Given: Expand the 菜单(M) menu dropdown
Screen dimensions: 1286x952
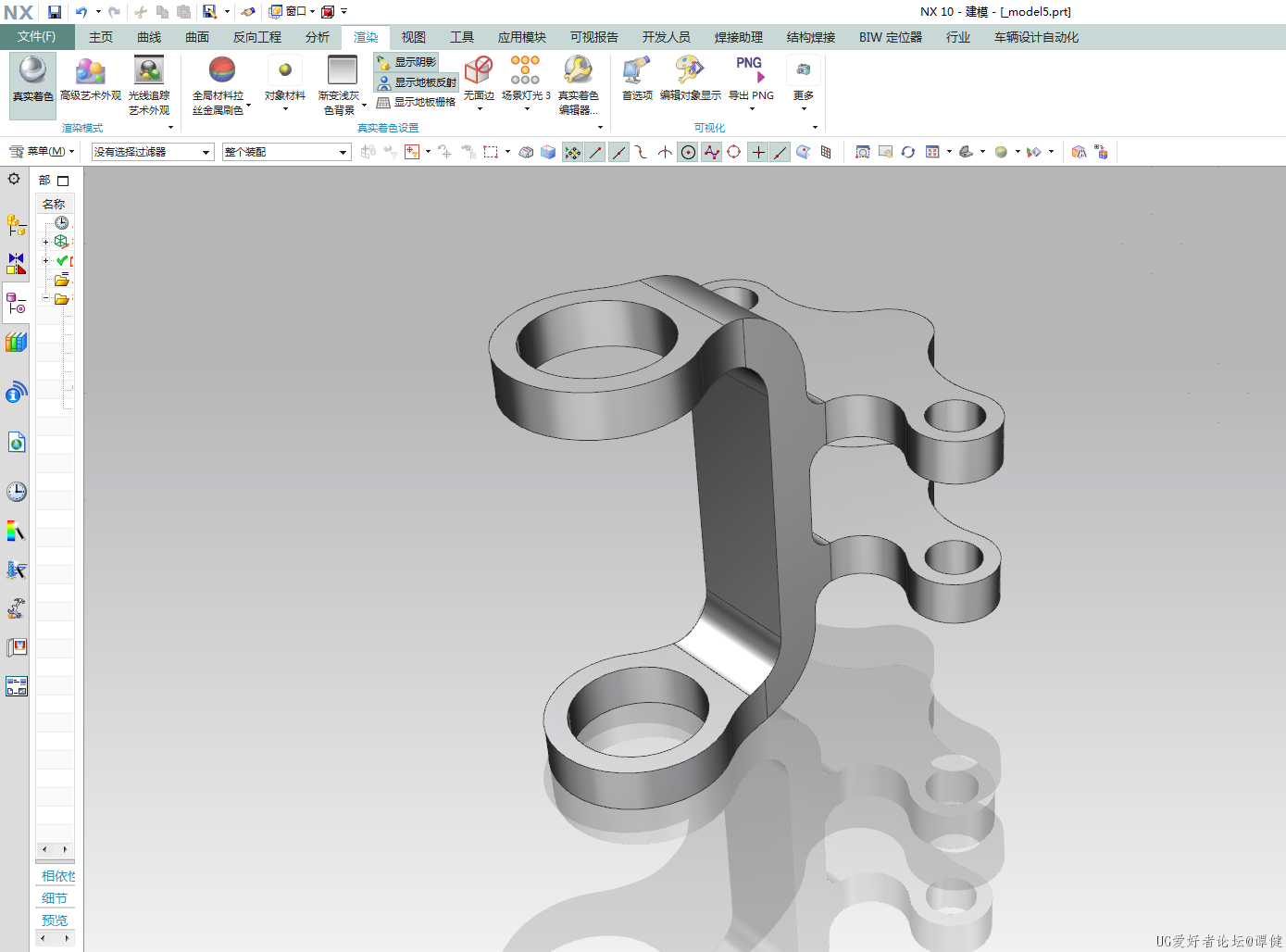Looking at the screenshot, I should pos(42,151).
